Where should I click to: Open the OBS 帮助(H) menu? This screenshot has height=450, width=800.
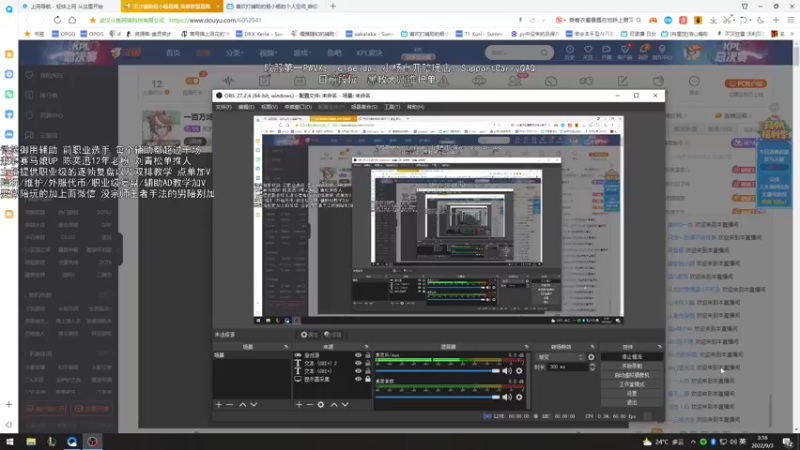point(415,107)
